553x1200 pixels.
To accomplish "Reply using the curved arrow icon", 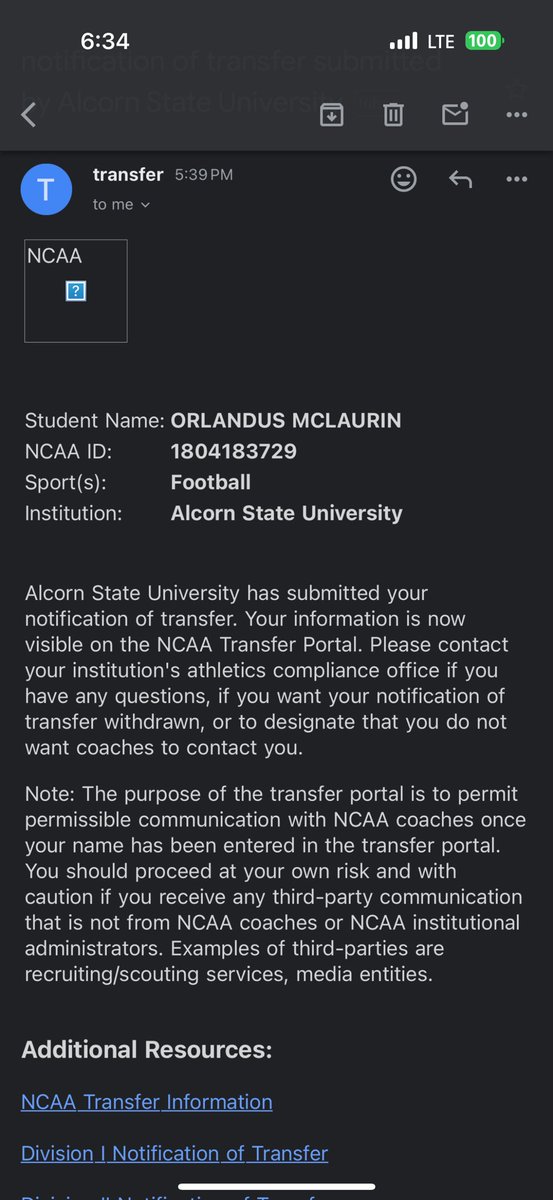I will [x=460, y=179].
